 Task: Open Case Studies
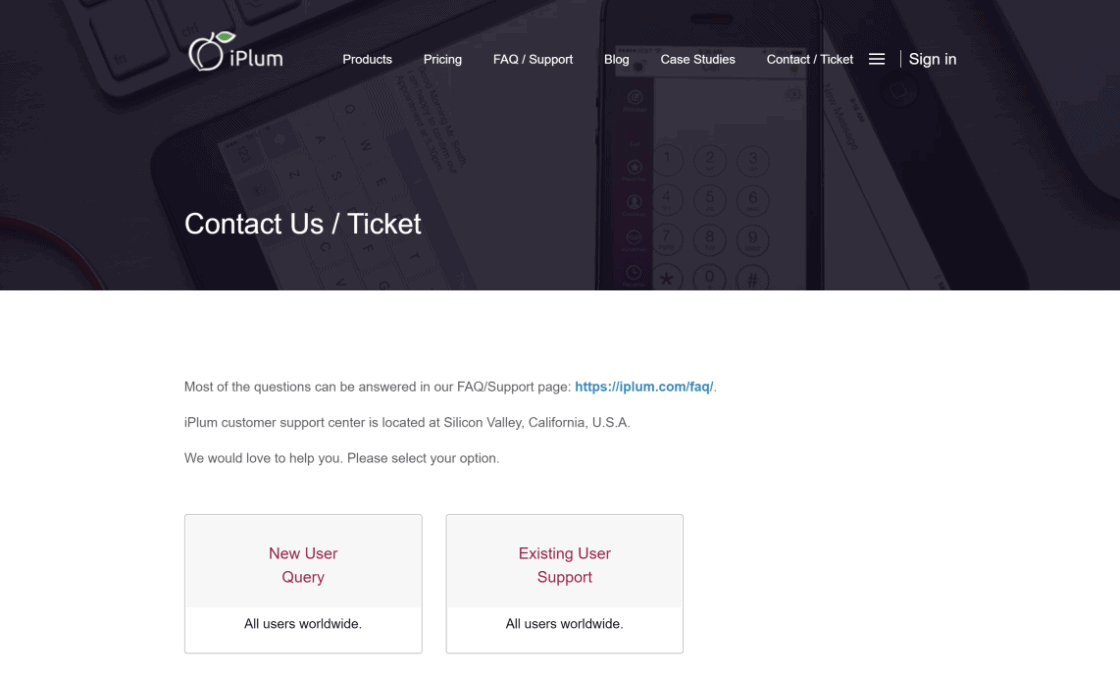click(x=697, y=60)
